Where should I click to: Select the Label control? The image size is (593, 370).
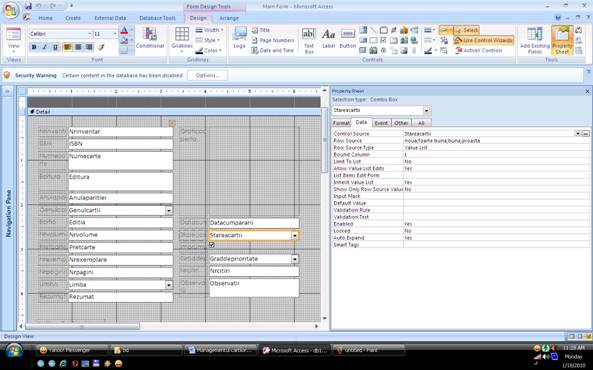[328, 38]
